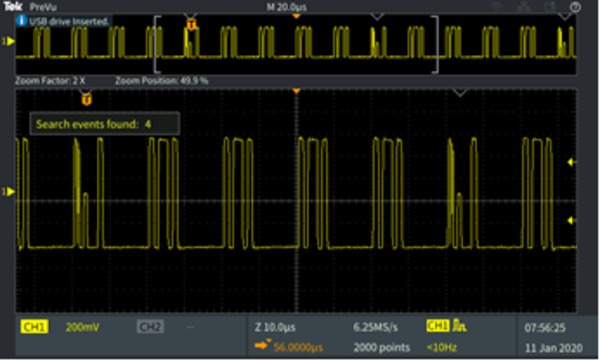
Task: Click the 07:56:25 time readout
Action: pyautogui.click(x=545, y=328)
